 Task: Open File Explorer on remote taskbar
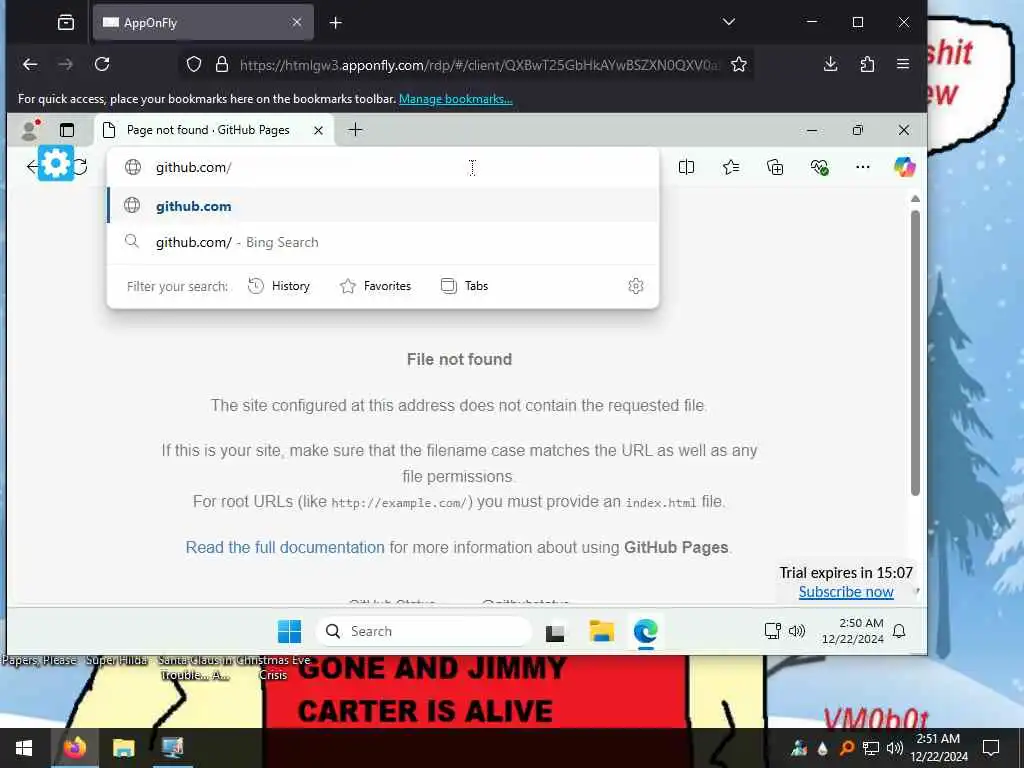point(601,632)
